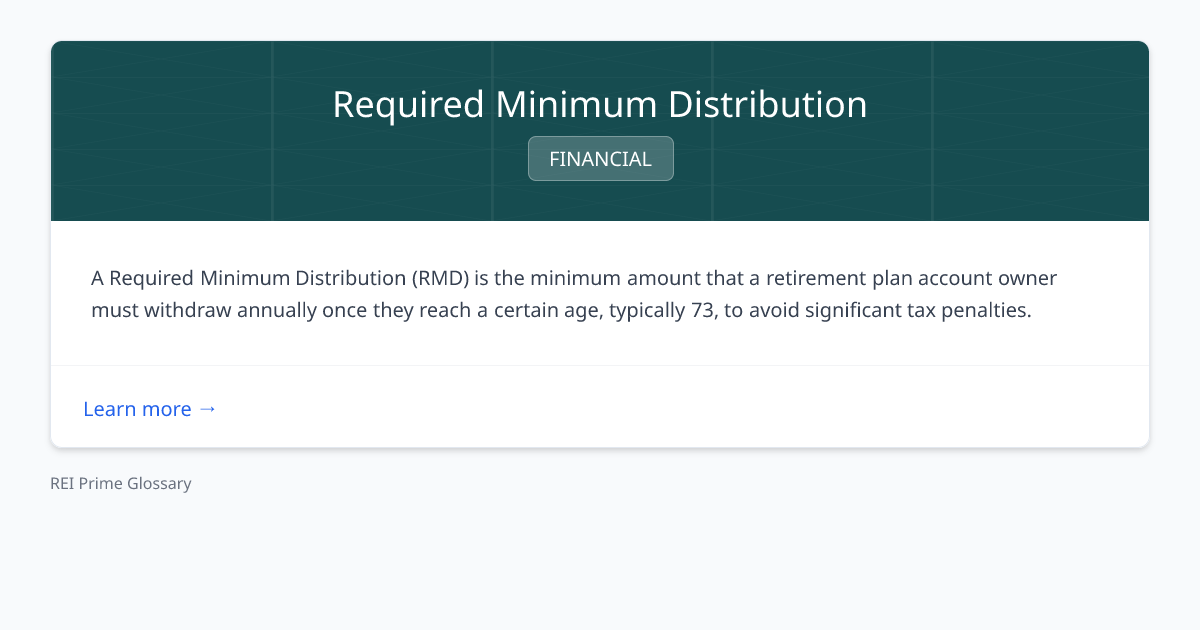
Task: Click the white card body area
Action: click(x=600, y=292)
